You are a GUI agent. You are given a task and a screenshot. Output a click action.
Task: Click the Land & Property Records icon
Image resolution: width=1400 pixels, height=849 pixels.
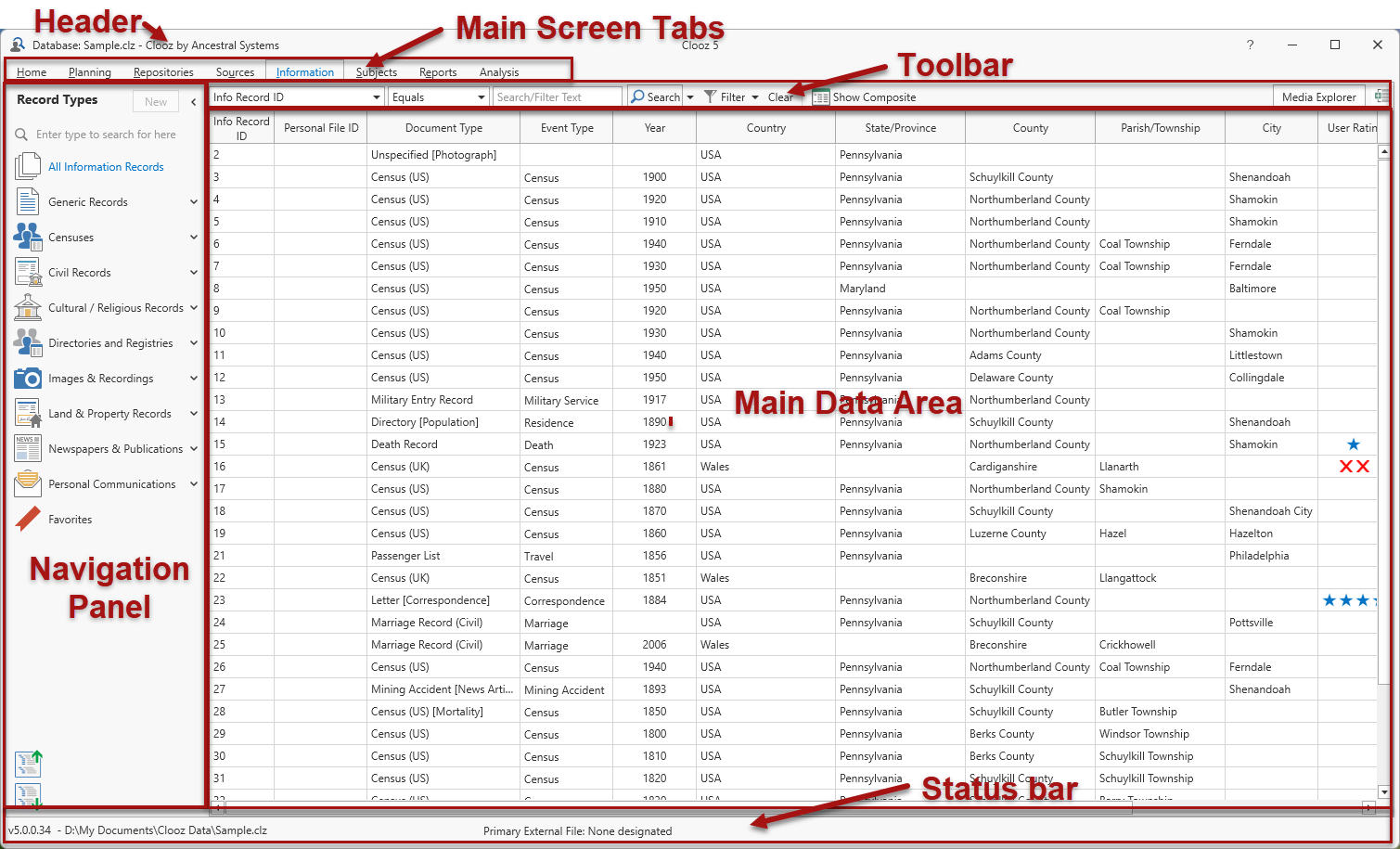(x=28, y=414)
